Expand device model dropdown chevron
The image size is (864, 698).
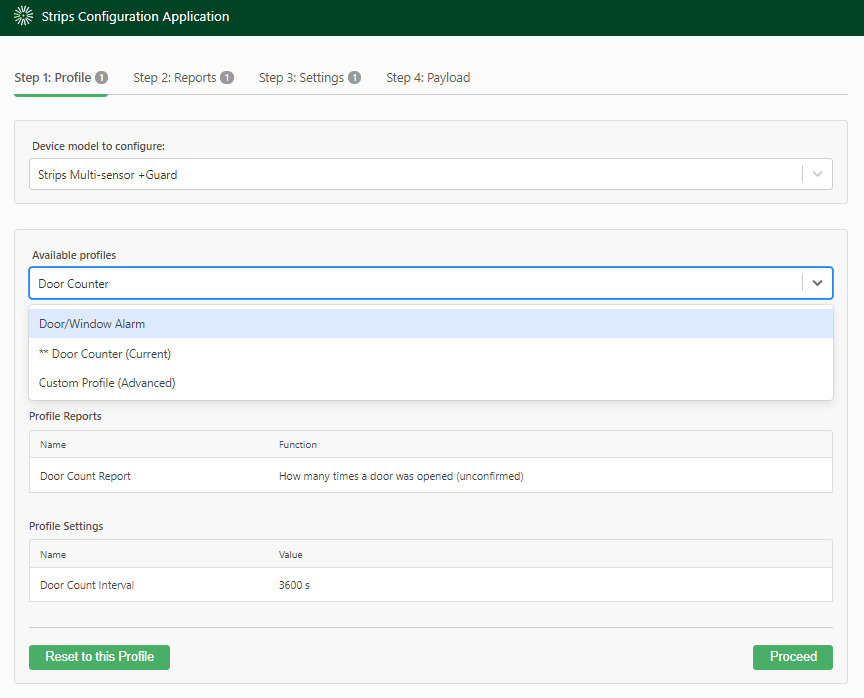click(817, 174)
